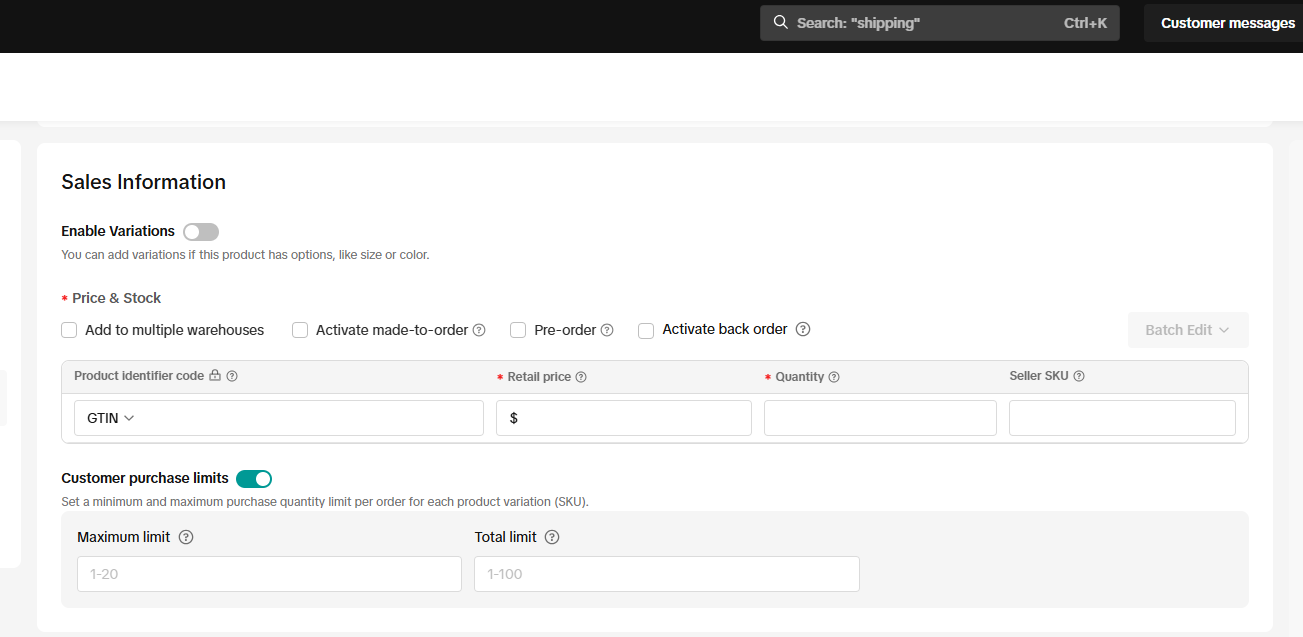Image resolution: width=1303 pixels, height=637 pixels.
Task: Focus the Maximum limit input field
Action: point(269,574)
